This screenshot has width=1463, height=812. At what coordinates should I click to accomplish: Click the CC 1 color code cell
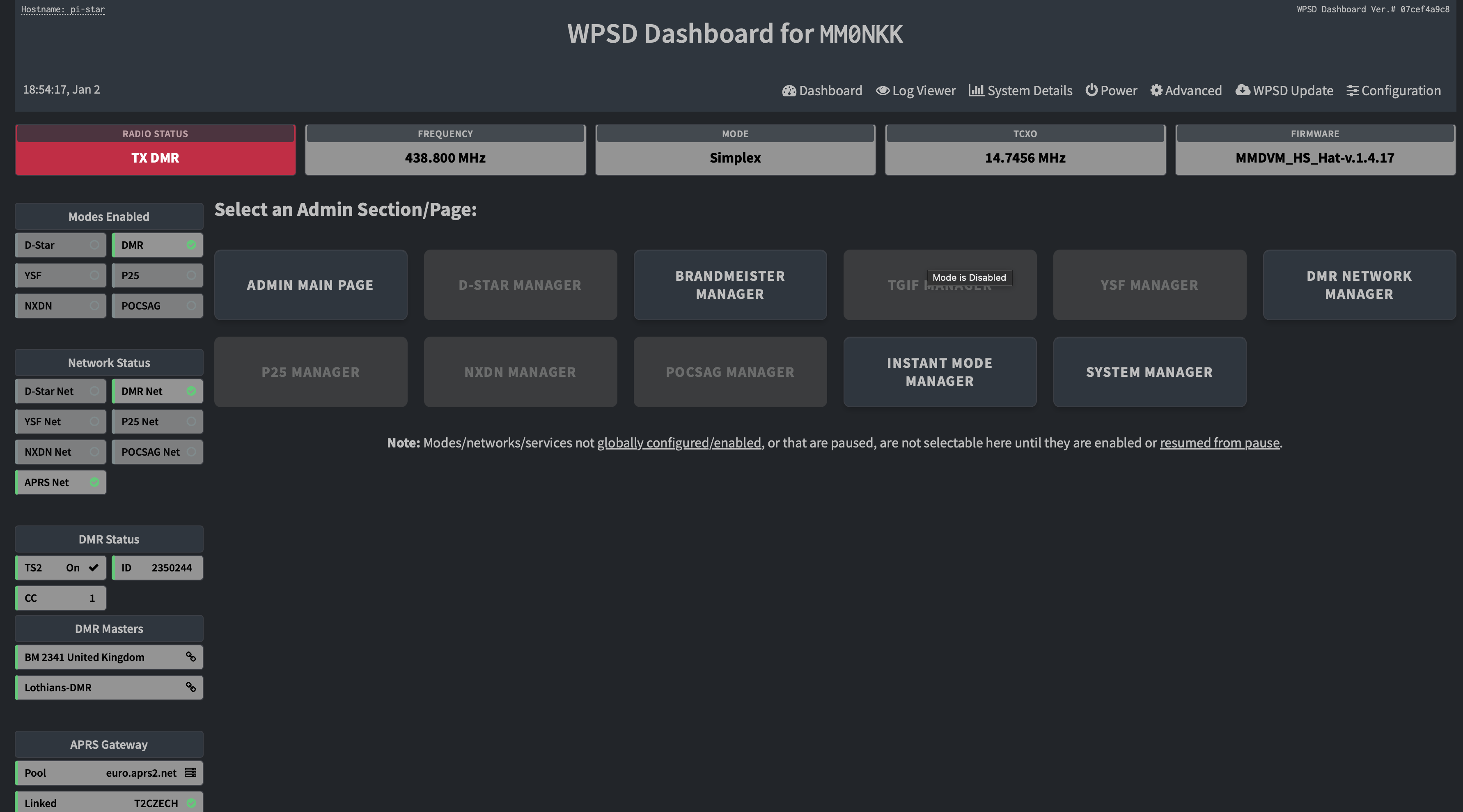pos(60,598)
